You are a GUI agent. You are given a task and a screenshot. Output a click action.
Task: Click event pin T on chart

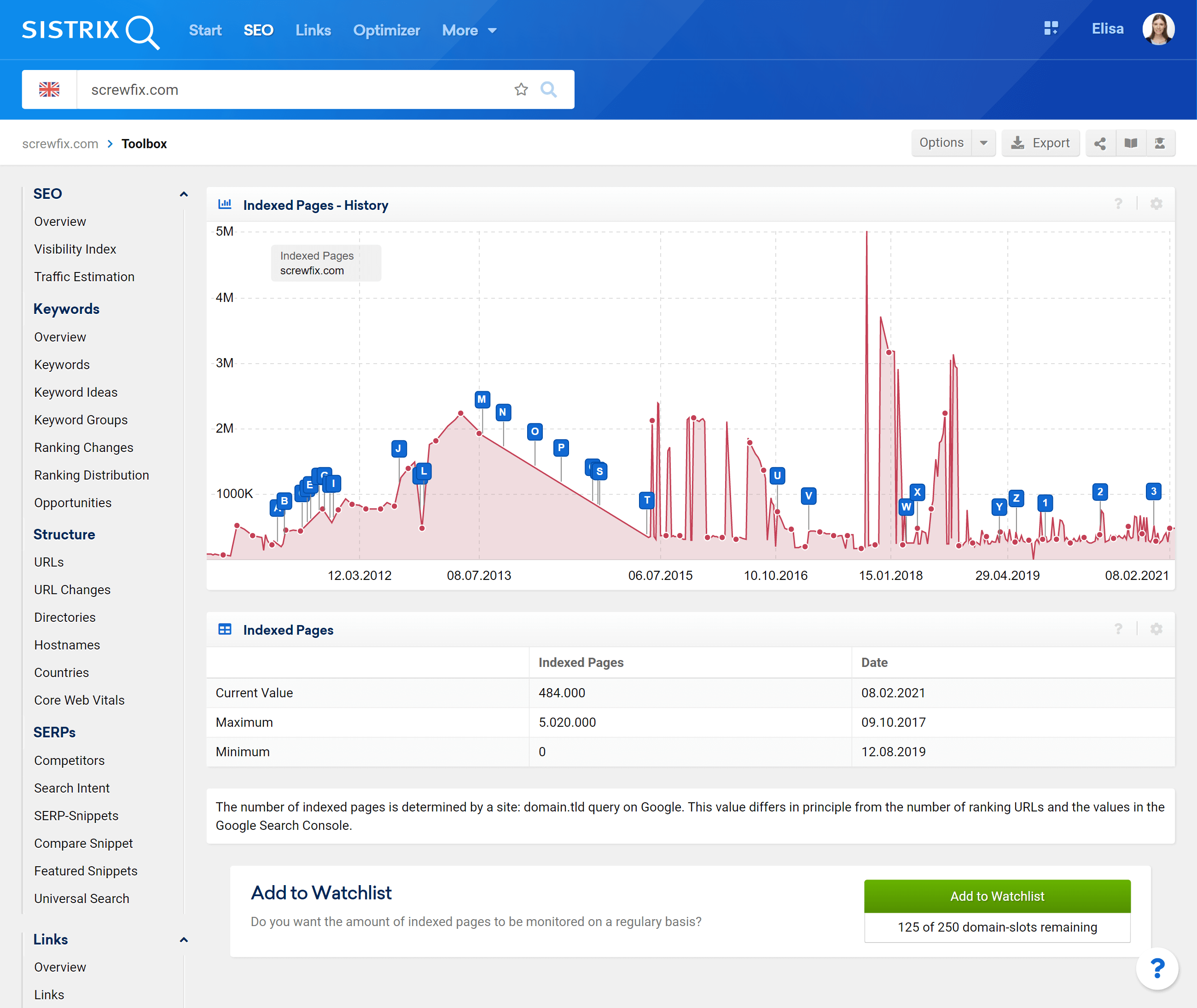646,500
